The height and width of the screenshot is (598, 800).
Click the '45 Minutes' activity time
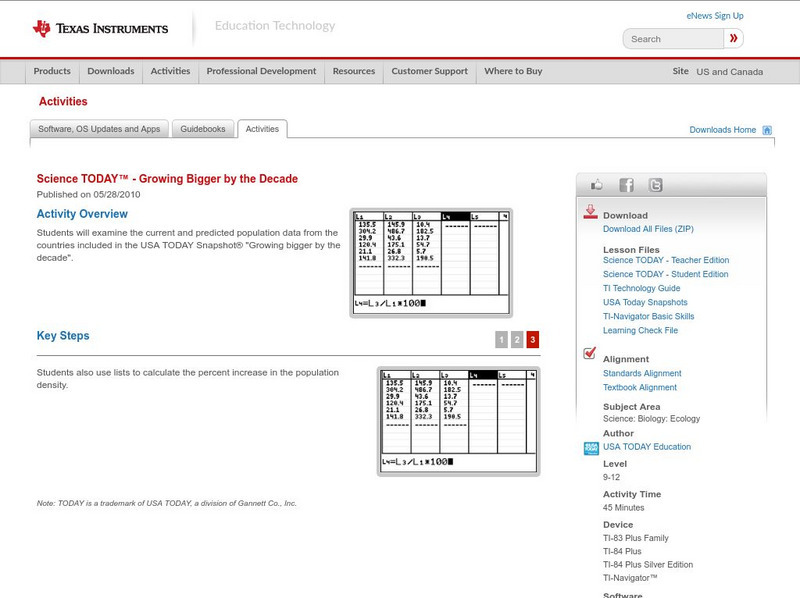point(623,508)
